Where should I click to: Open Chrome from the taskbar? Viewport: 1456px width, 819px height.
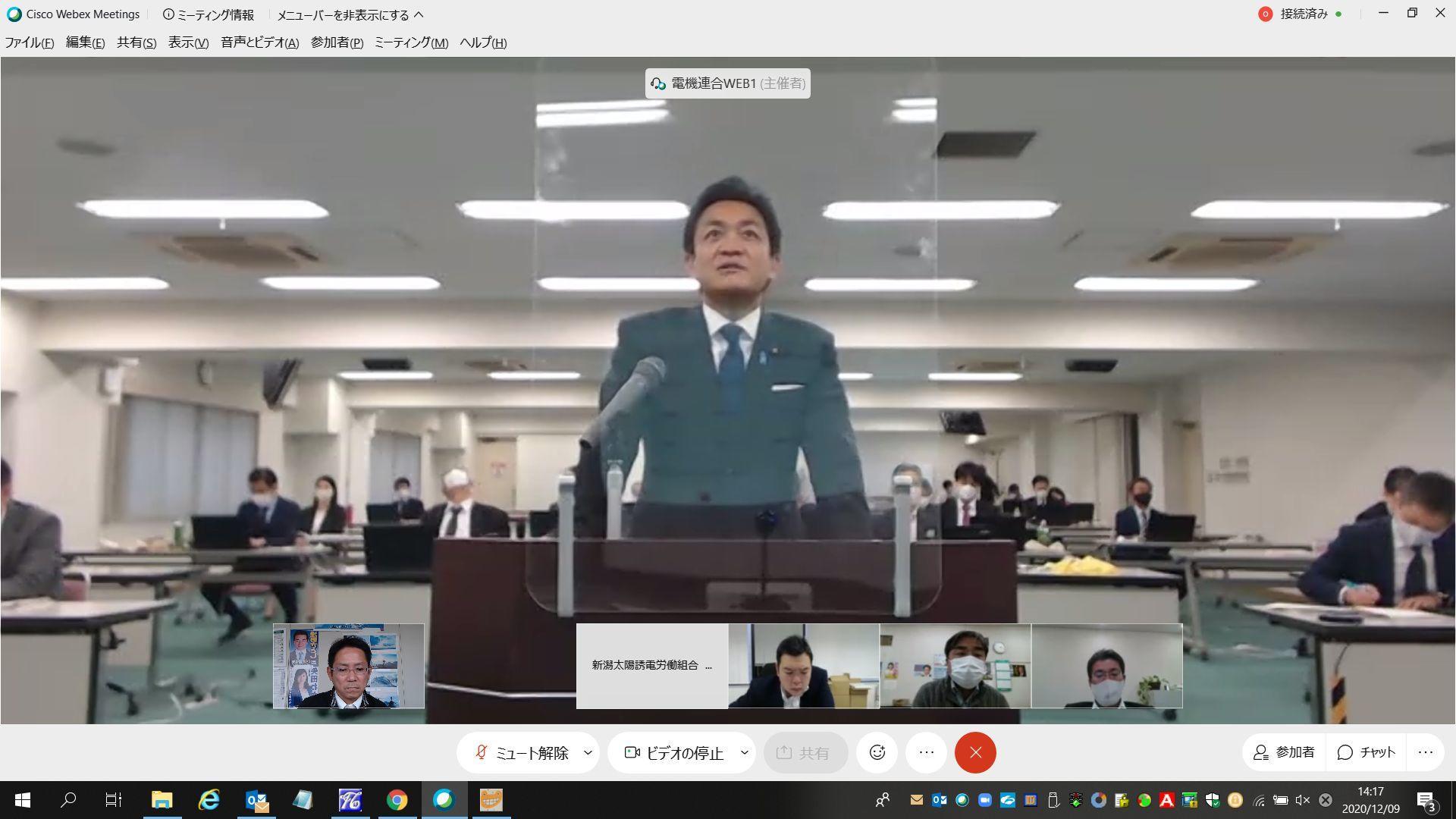click(397, 800)
